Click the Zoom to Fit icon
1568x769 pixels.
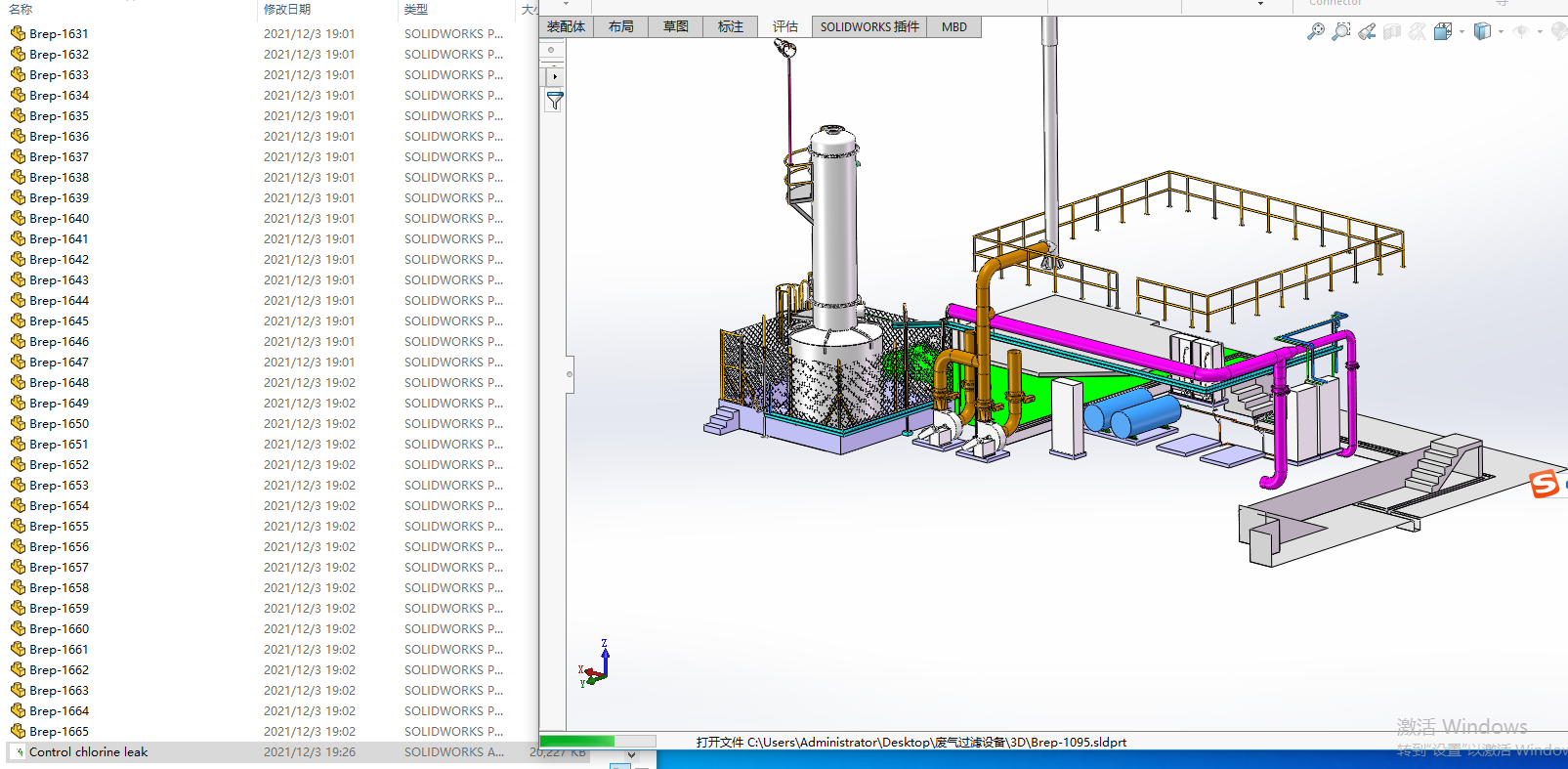click(x=1316, y=31)
